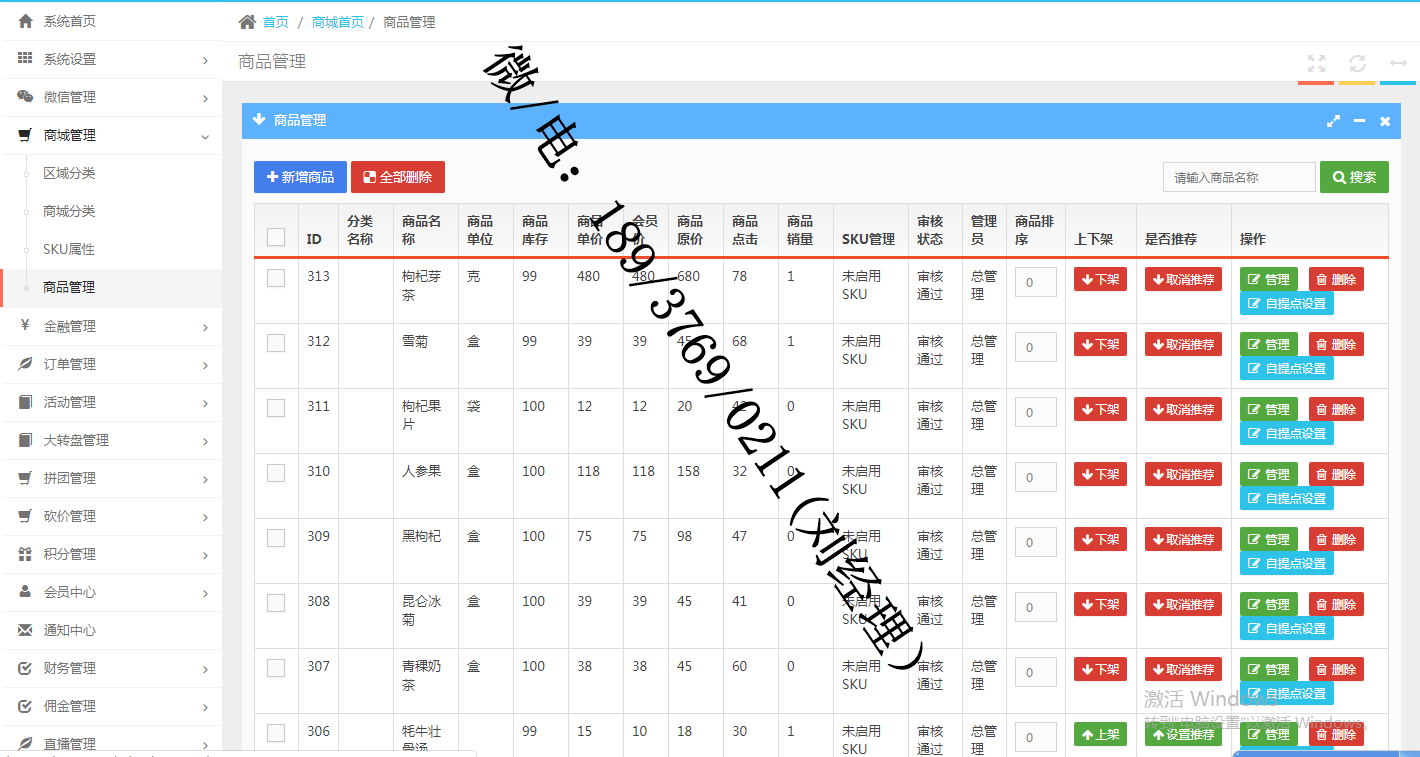The image size is (1420, 757).
Task: Click the leaf icon for 订单管理
Action: pos(26,364)
